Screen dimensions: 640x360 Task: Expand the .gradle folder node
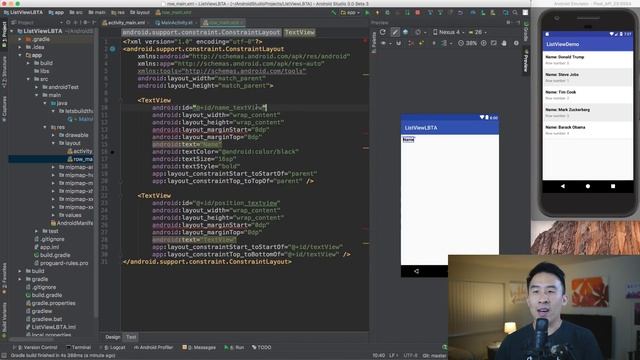(x=20, y=39)
